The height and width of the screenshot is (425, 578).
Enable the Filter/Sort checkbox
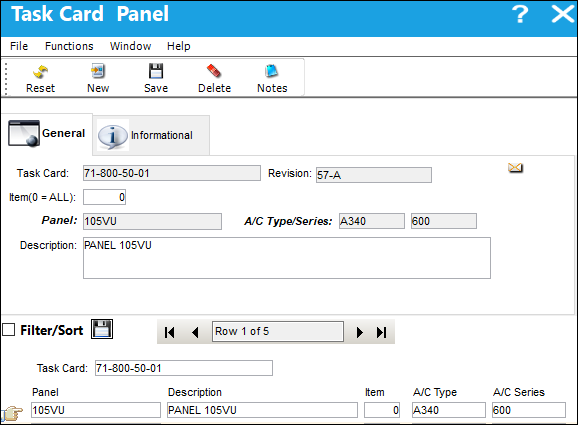8,330
